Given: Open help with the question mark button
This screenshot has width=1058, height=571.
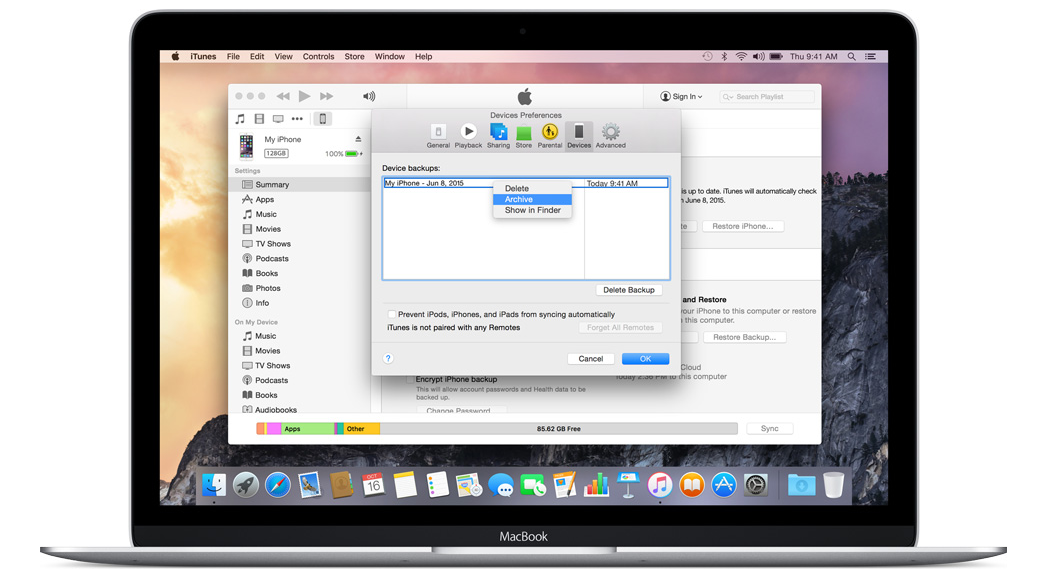Looking at the screenshot, I should [388, 358].
